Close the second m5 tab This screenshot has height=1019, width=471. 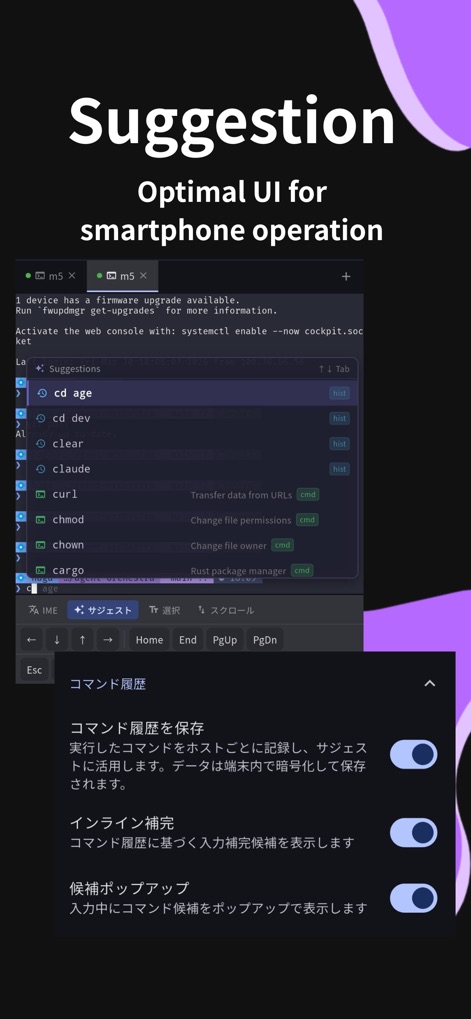click(144, 276)
